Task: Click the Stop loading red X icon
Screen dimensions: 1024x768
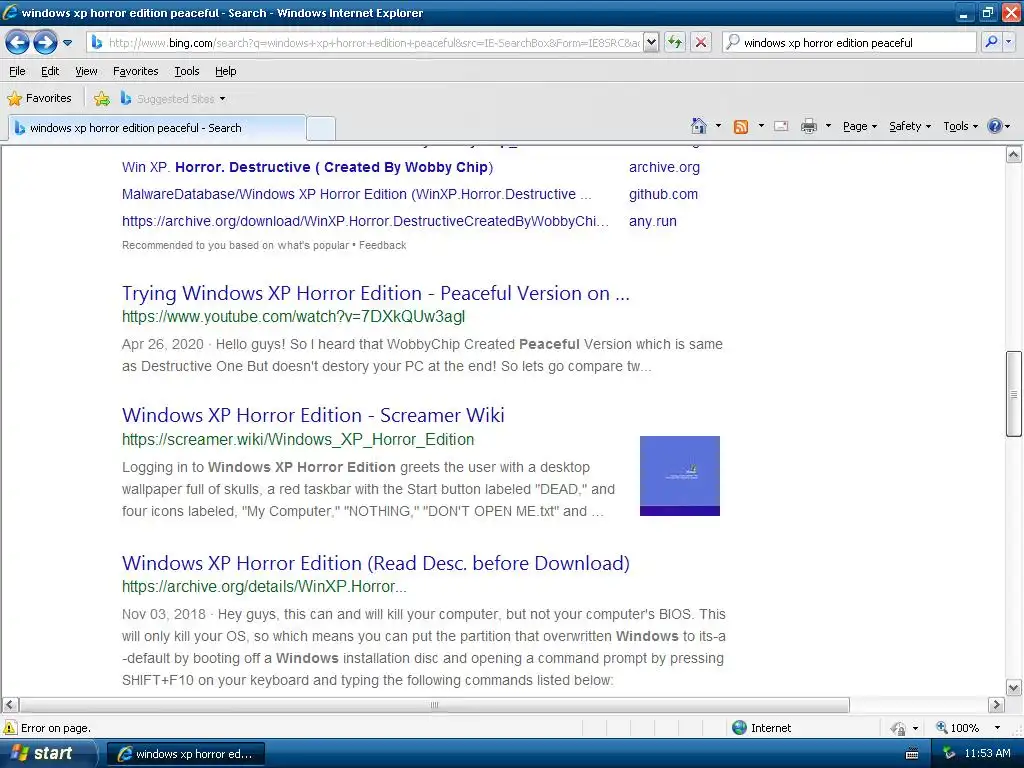Action: (701, 43)
